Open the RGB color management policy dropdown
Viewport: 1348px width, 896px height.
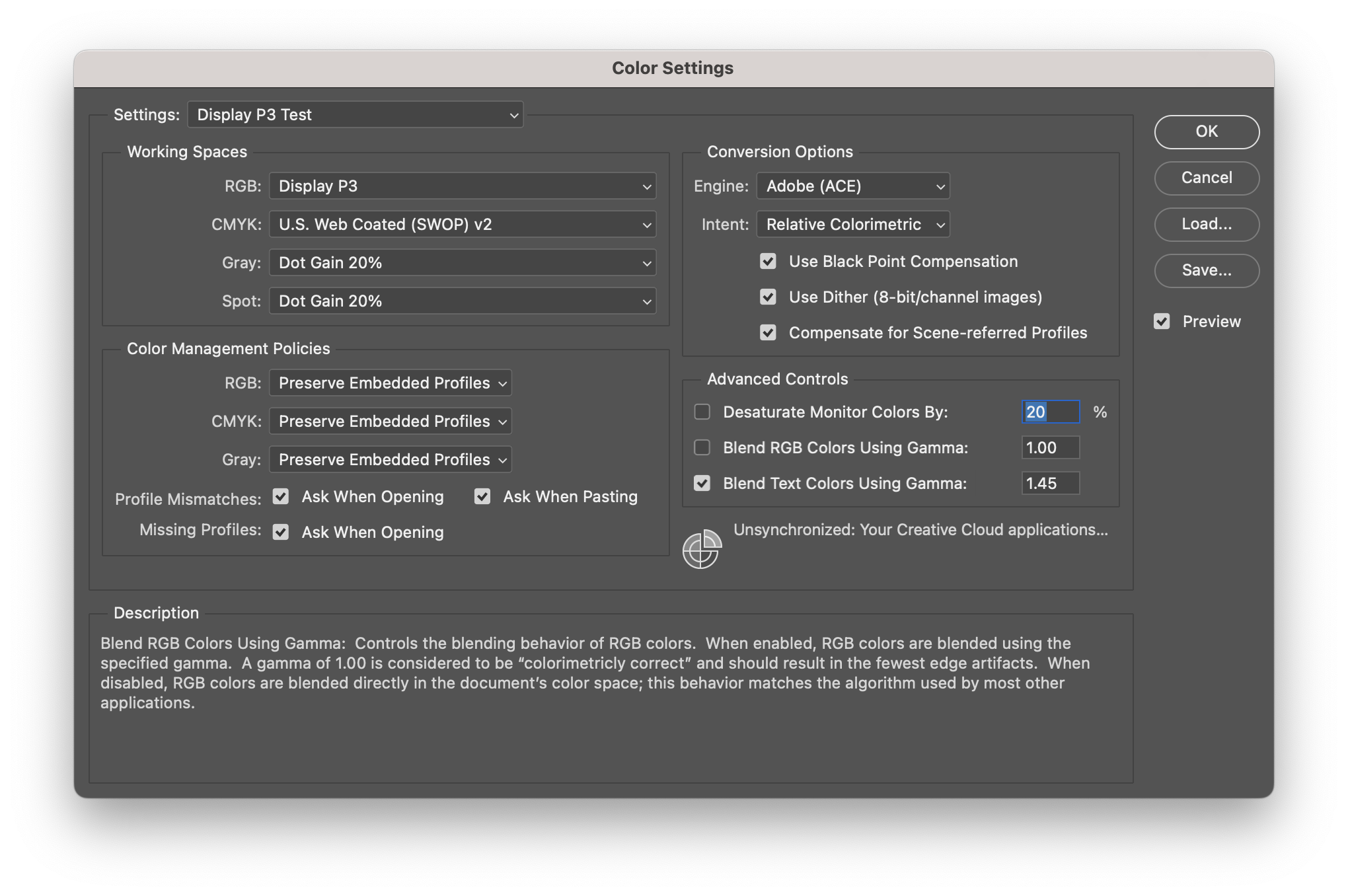[x=390, y=383]
